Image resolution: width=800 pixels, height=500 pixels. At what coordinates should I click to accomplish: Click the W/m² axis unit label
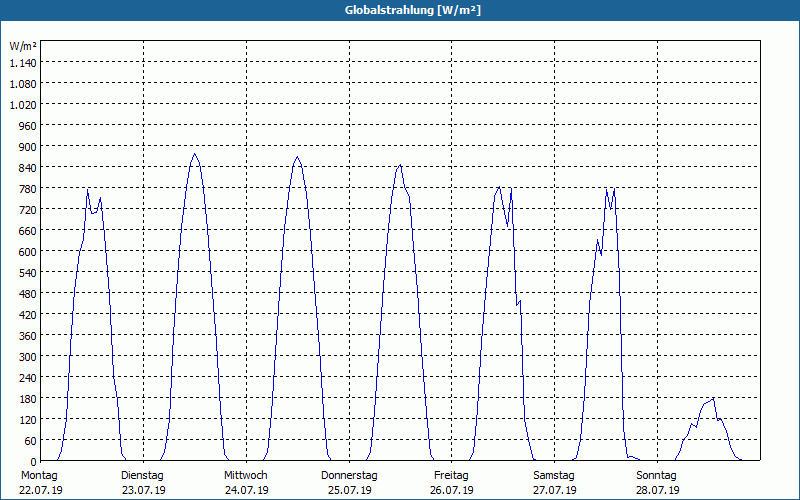23,46
